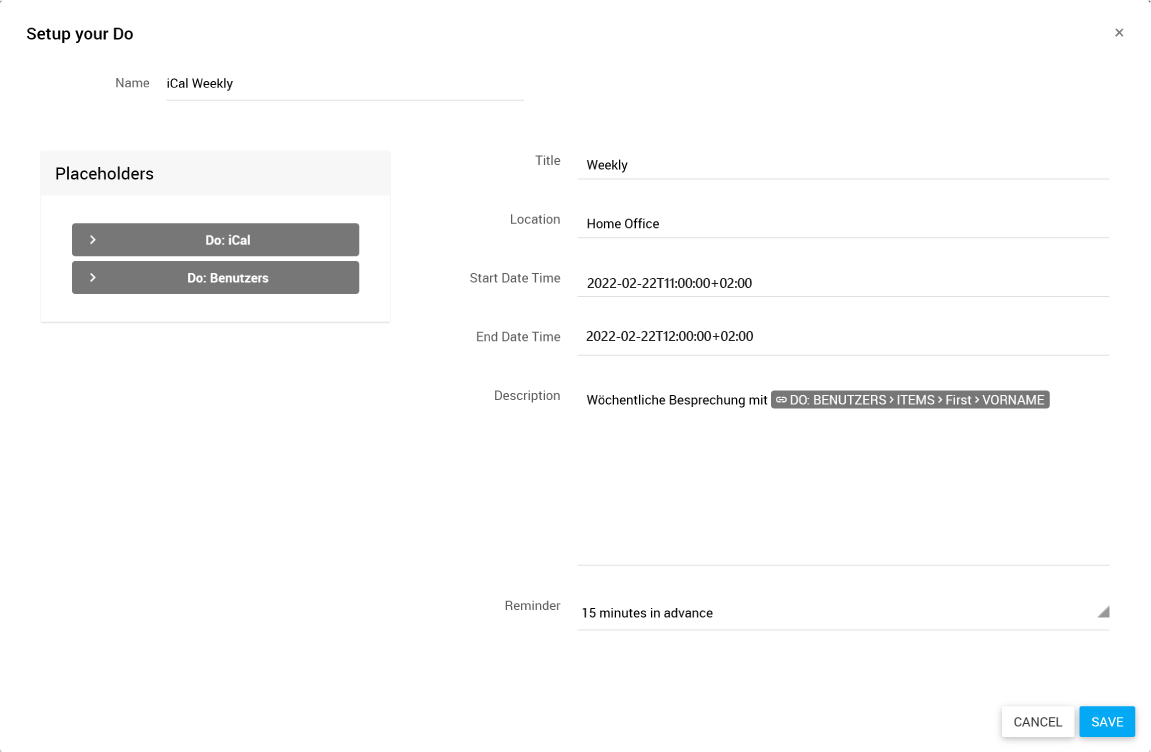This screenshot has width=1151, height=752.
Task: Click the Placeholders panel header
Action: point(215,174)
